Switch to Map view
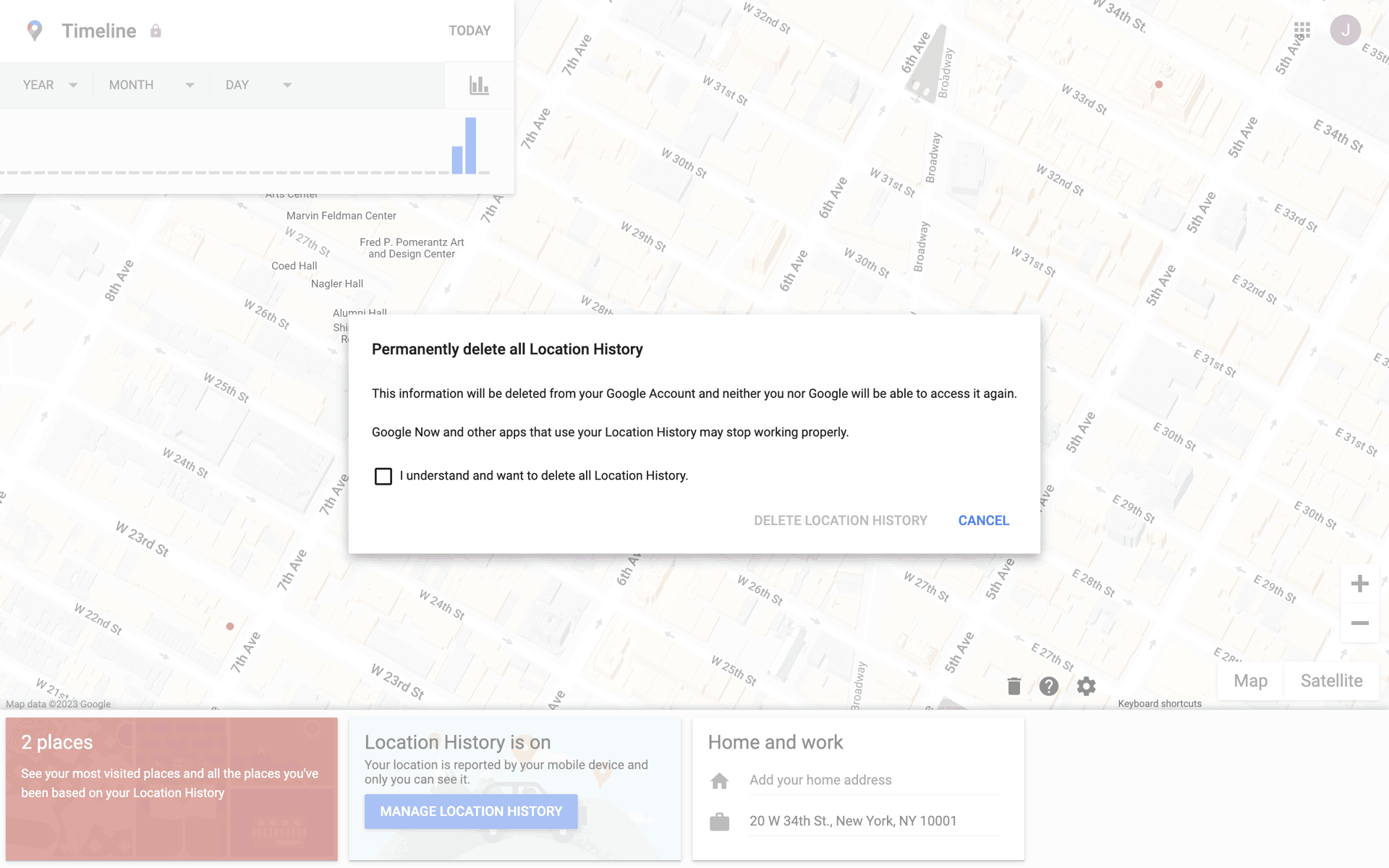The height and width of the screenshot is (868, 1389). 1250,681
